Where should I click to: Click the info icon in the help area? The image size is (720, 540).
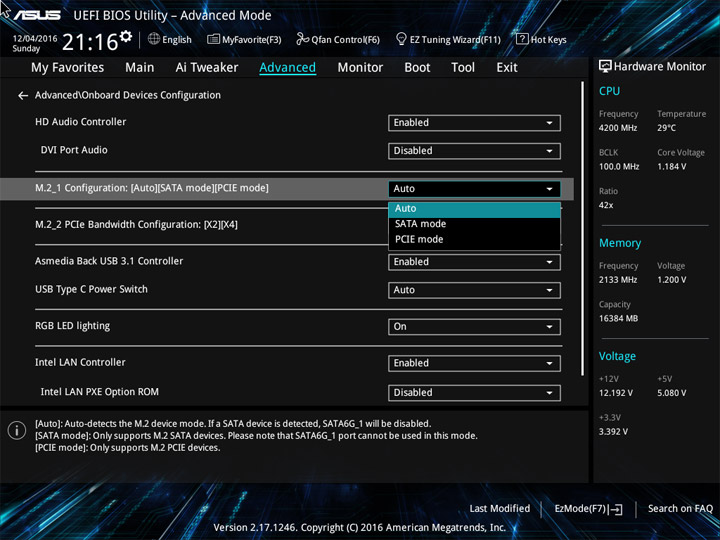pos(17,431)
